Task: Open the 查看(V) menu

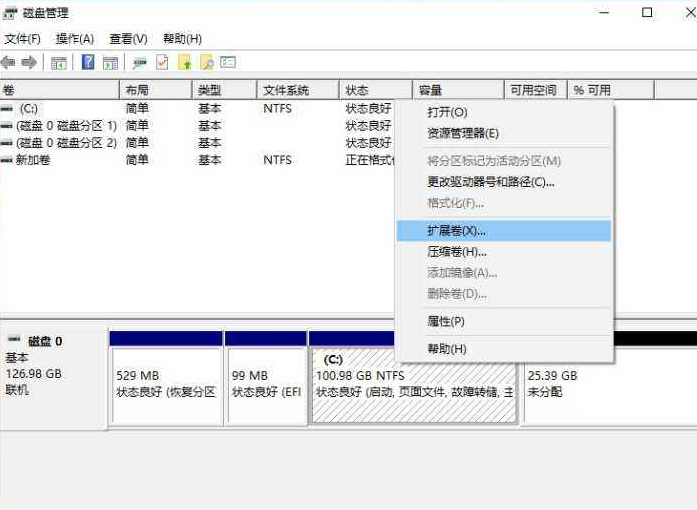Action: [x=128, y=39]
